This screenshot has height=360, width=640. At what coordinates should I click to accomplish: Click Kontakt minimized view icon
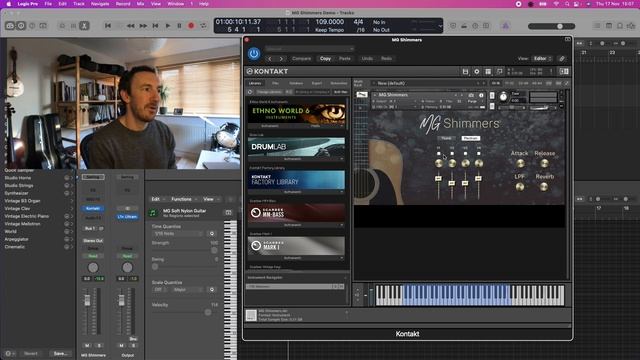pos(499,71)
